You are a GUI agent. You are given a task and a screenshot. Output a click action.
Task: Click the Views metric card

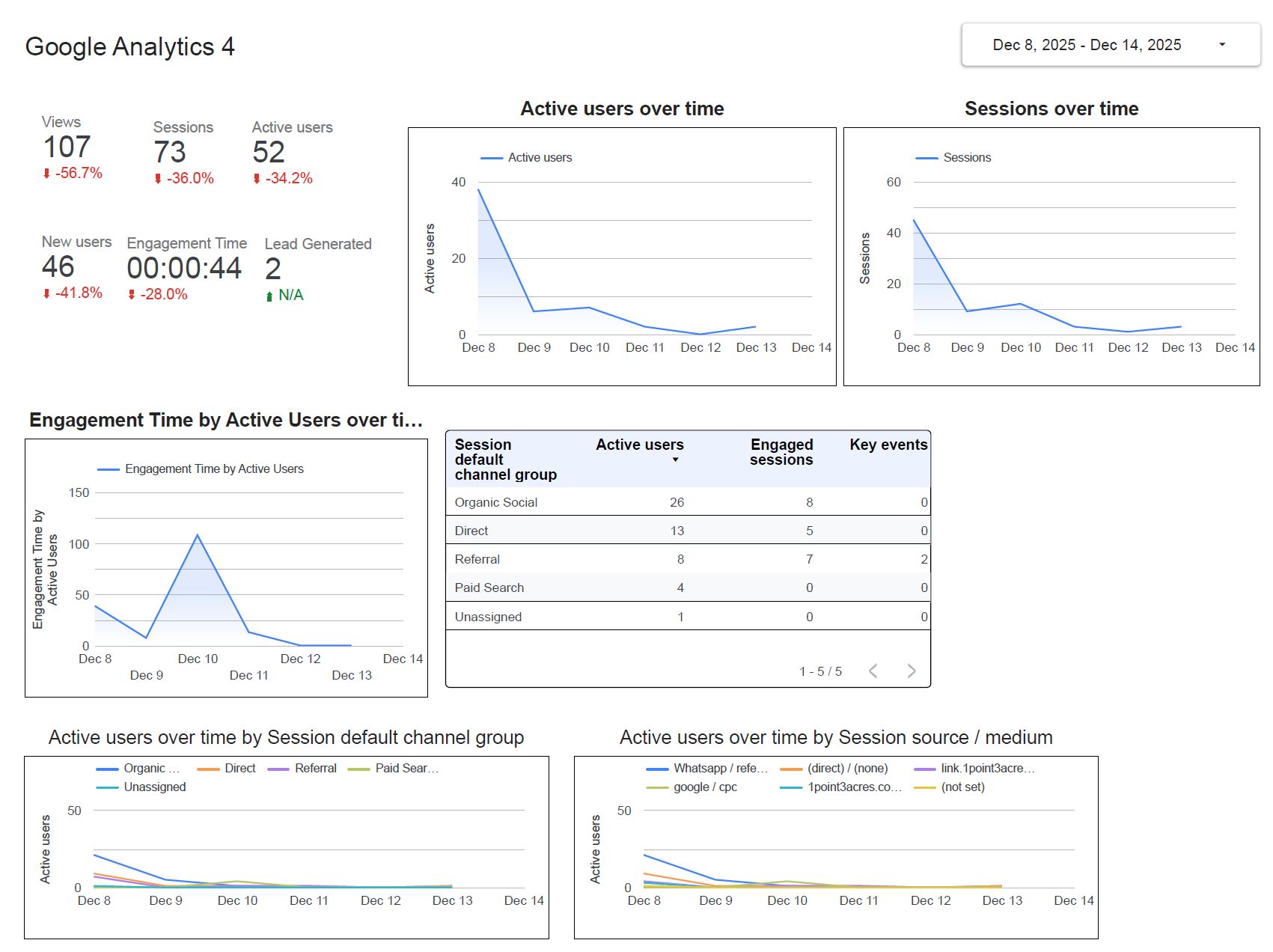(x=67, y=147)
